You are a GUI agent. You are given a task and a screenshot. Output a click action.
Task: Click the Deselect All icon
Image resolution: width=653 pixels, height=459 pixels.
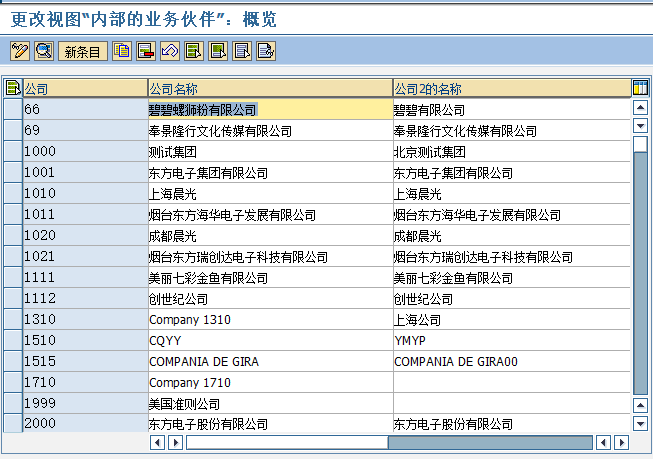tap(242, 51)
